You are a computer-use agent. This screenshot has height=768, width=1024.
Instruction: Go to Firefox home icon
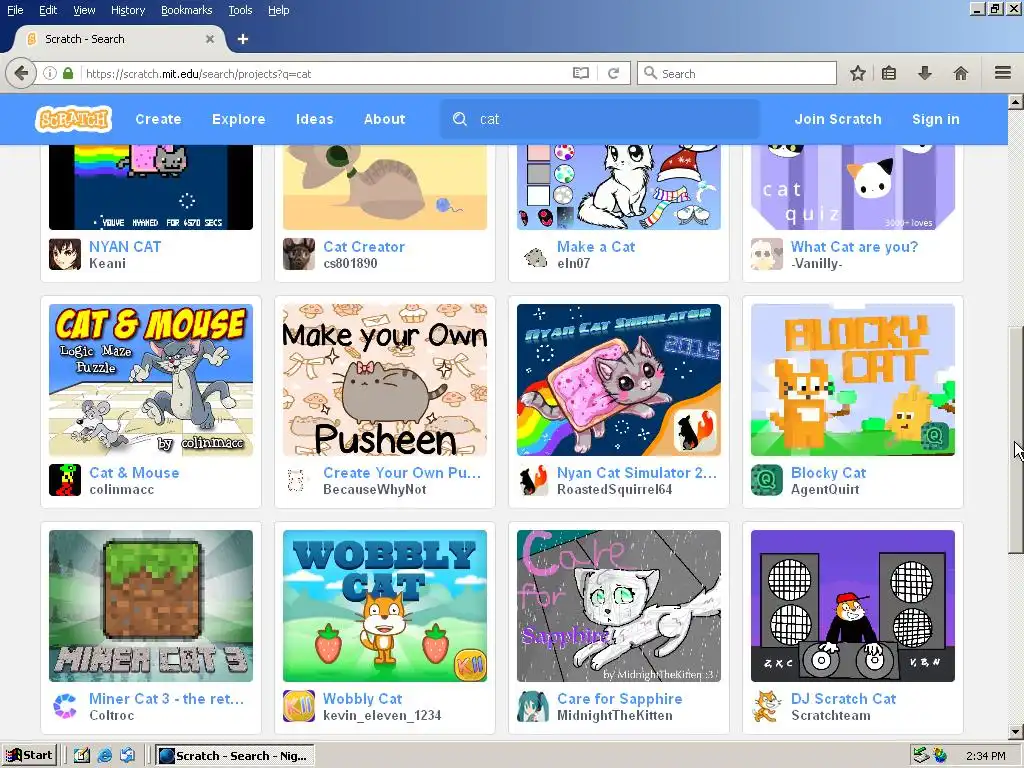(x=961, y=73)
